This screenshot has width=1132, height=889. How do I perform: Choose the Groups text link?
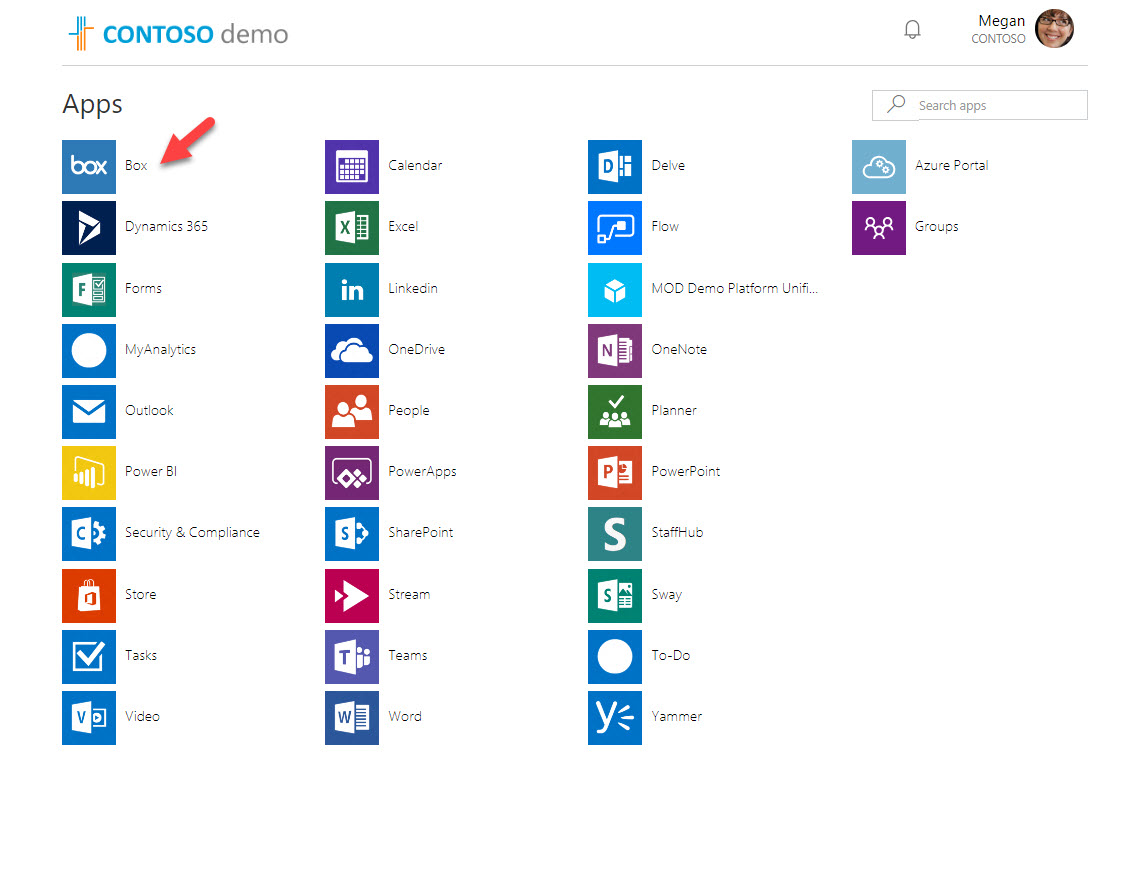point(936,227)
